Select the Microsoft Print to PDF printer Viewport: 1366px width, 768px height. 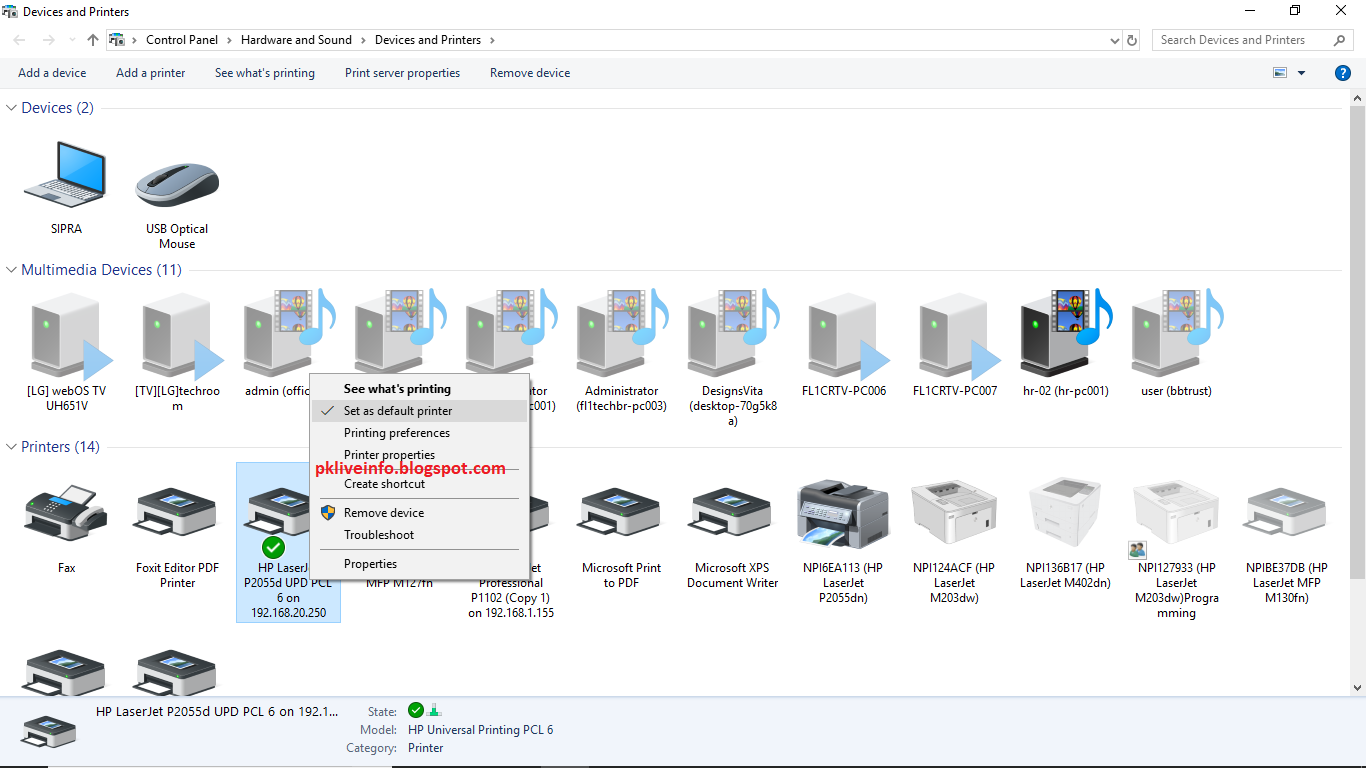(x=621, y=514)
